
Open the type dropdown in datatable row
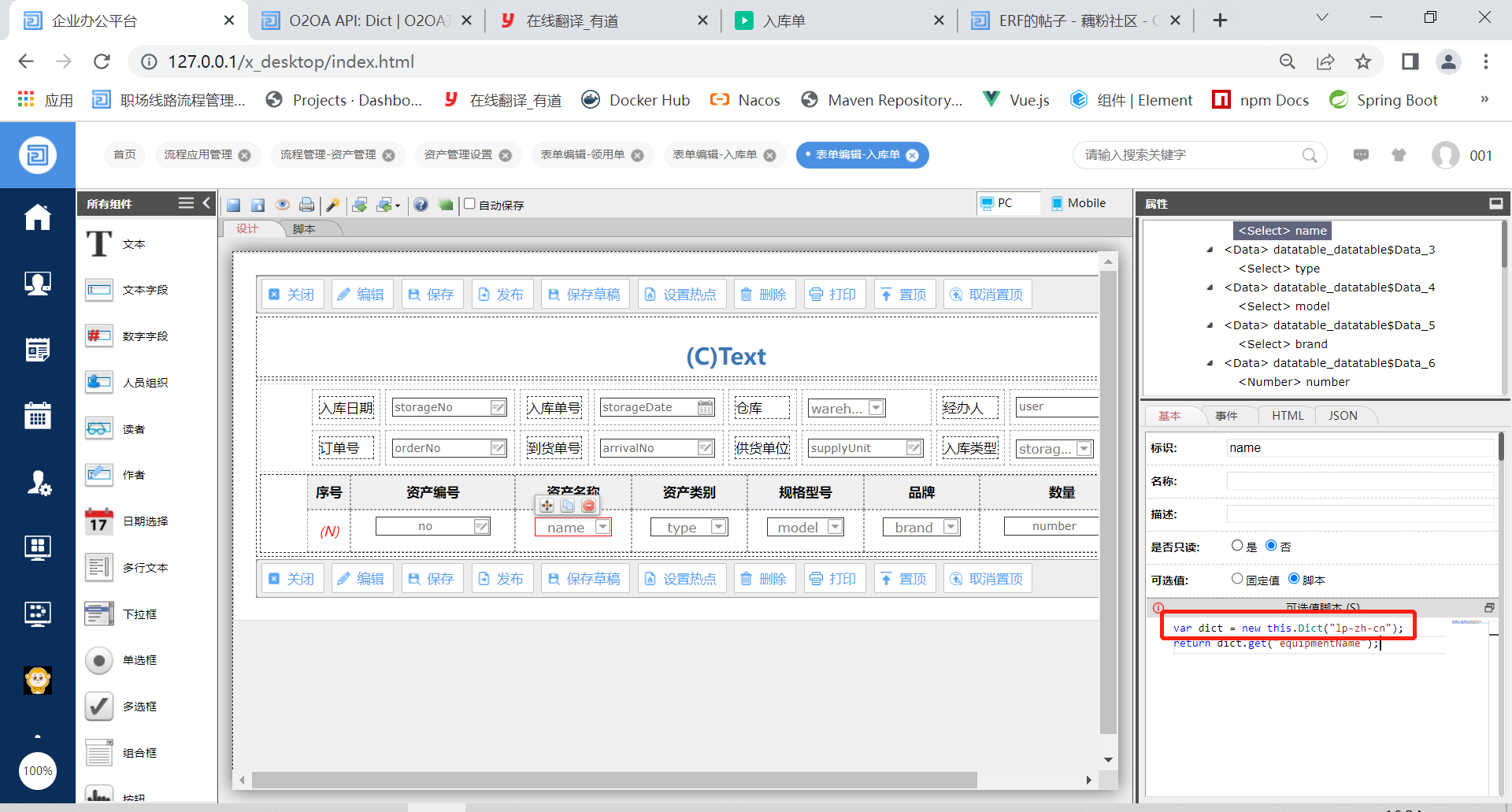click(x=718, y=527)
